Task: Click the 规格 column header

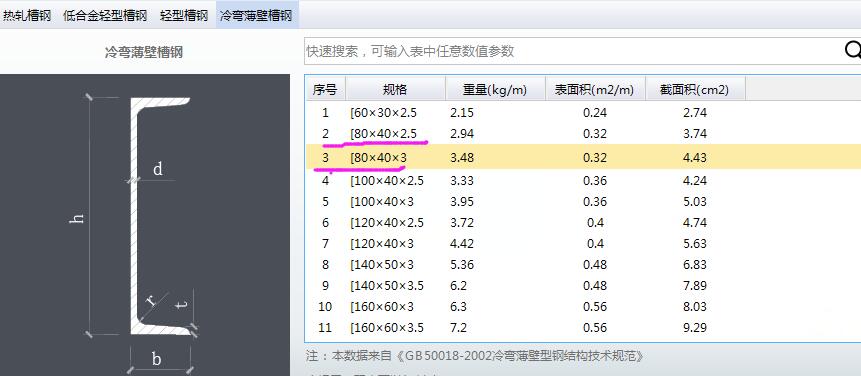Action: pos(395,89)
